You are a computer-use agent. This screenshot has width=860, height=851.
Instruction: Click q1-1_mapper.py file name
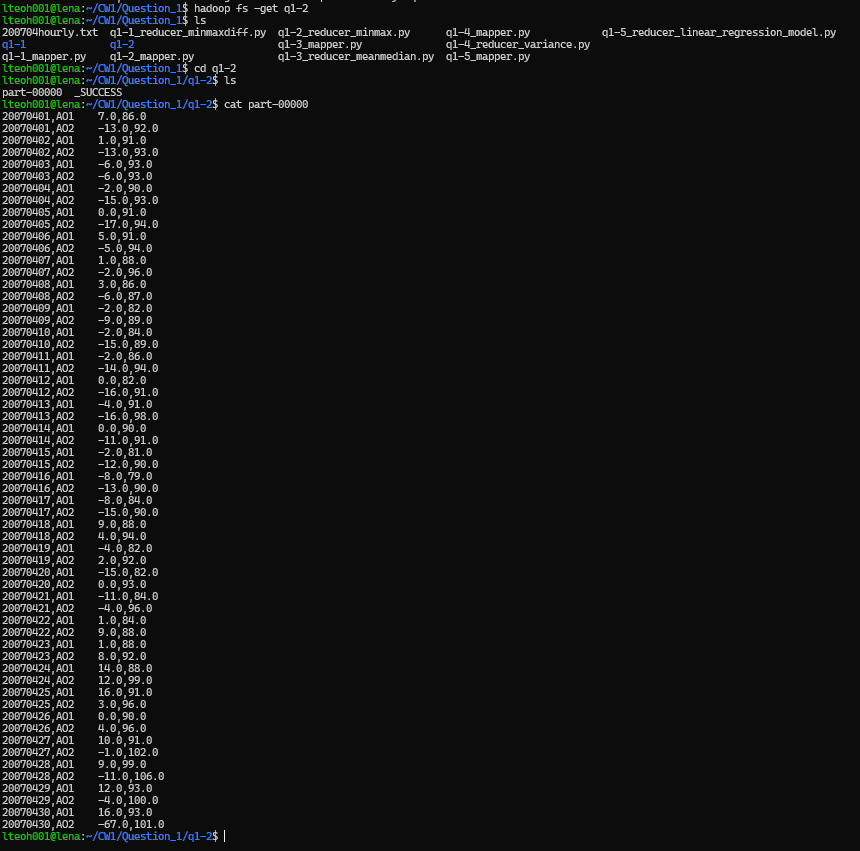click(44, 56)
